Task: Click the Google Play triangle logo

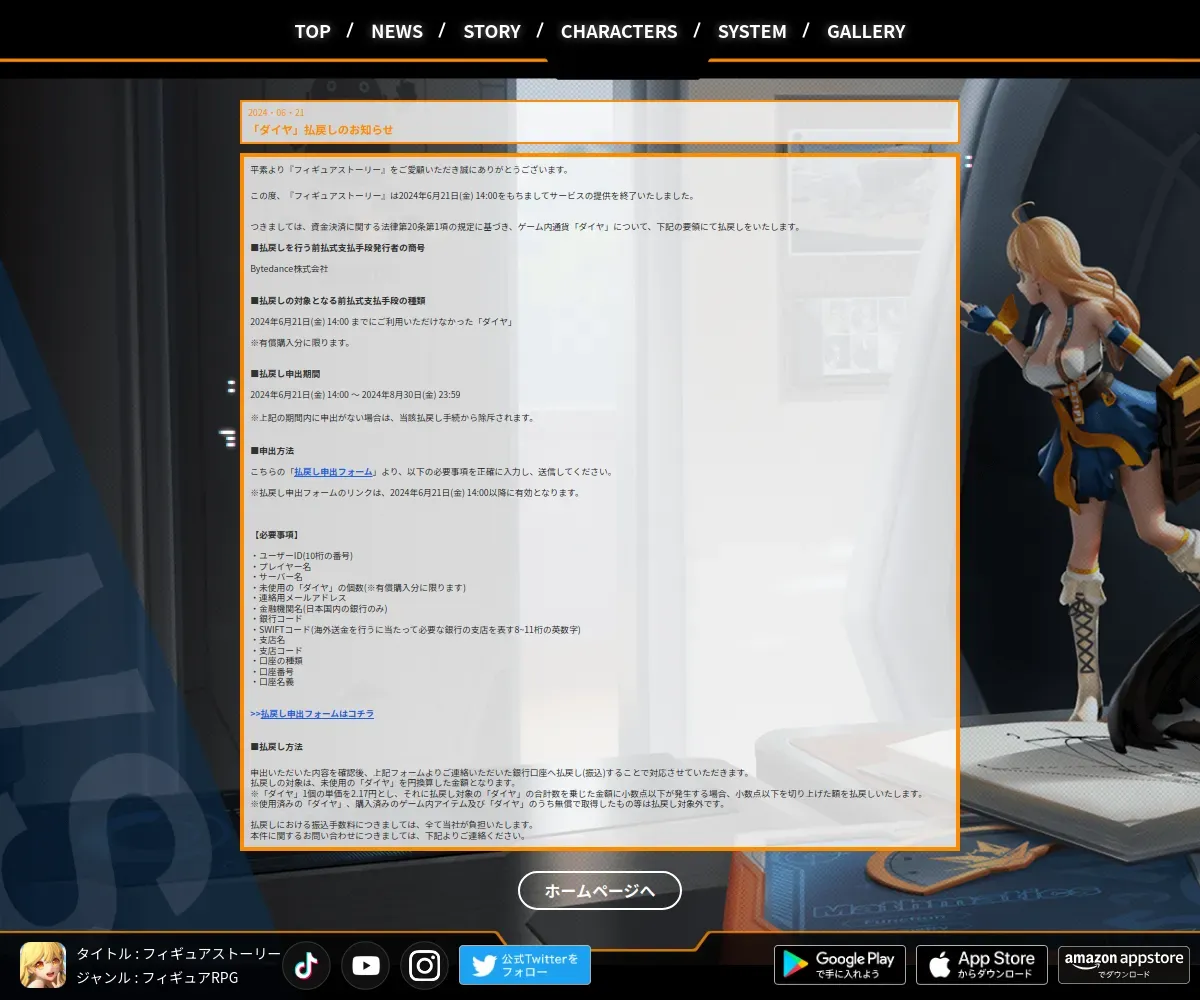Action: click(x=795, y=965)
